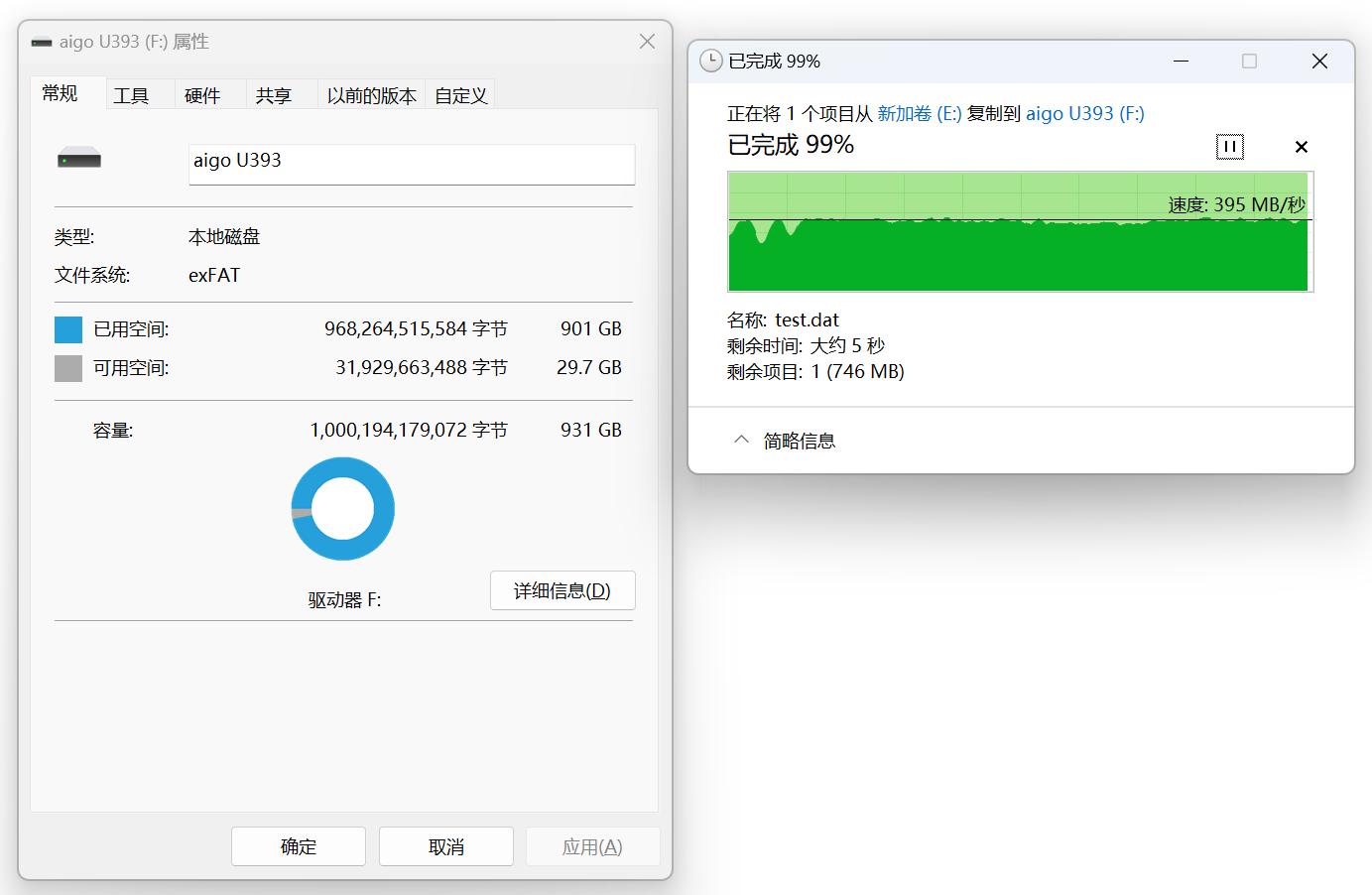Open 详细信息(D) details

[x=561, y=590]
